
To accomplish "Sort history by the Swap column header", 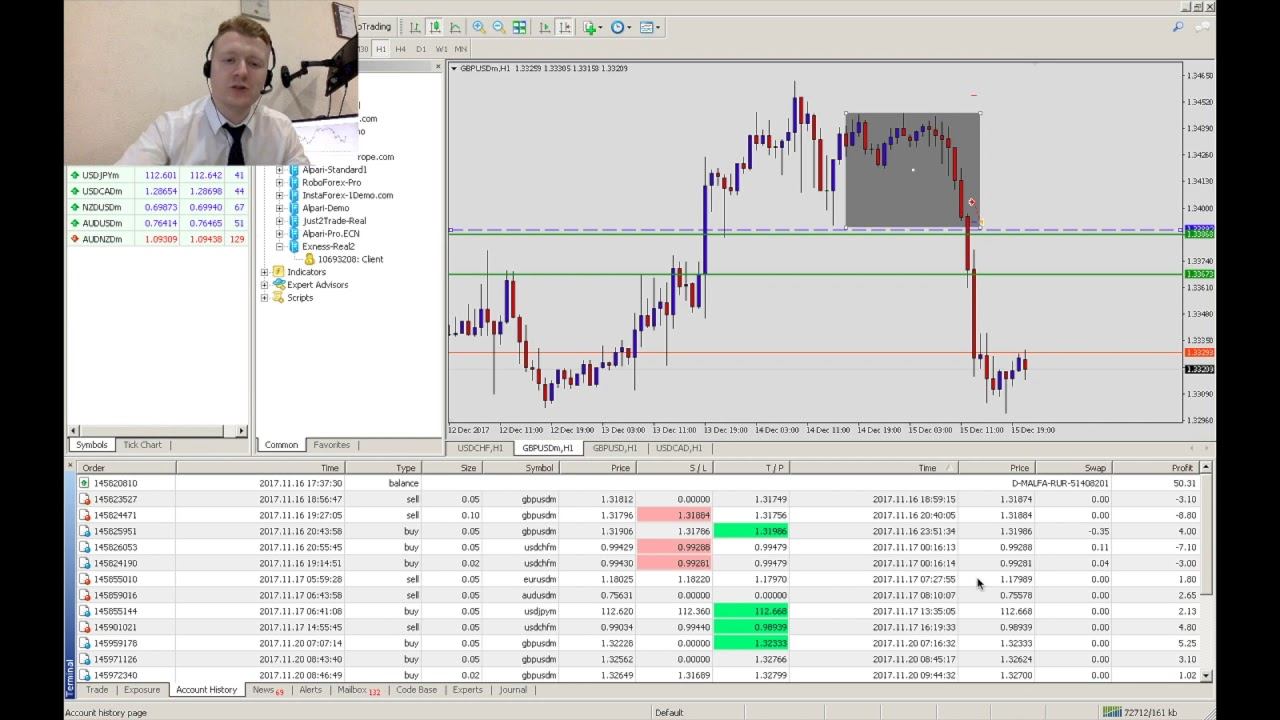I will 1074,468.
